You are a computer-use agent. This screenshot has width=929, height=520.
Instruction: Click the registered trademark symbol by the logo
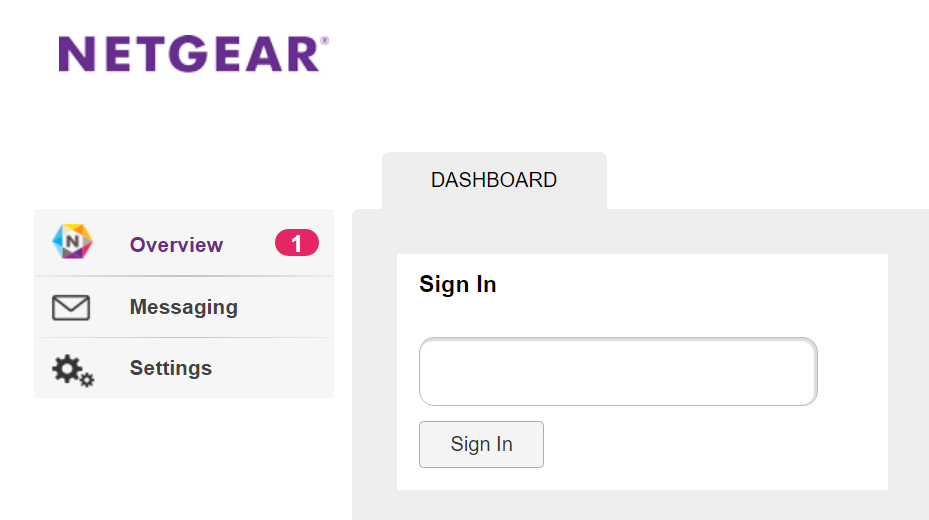[x=324, y=41]
